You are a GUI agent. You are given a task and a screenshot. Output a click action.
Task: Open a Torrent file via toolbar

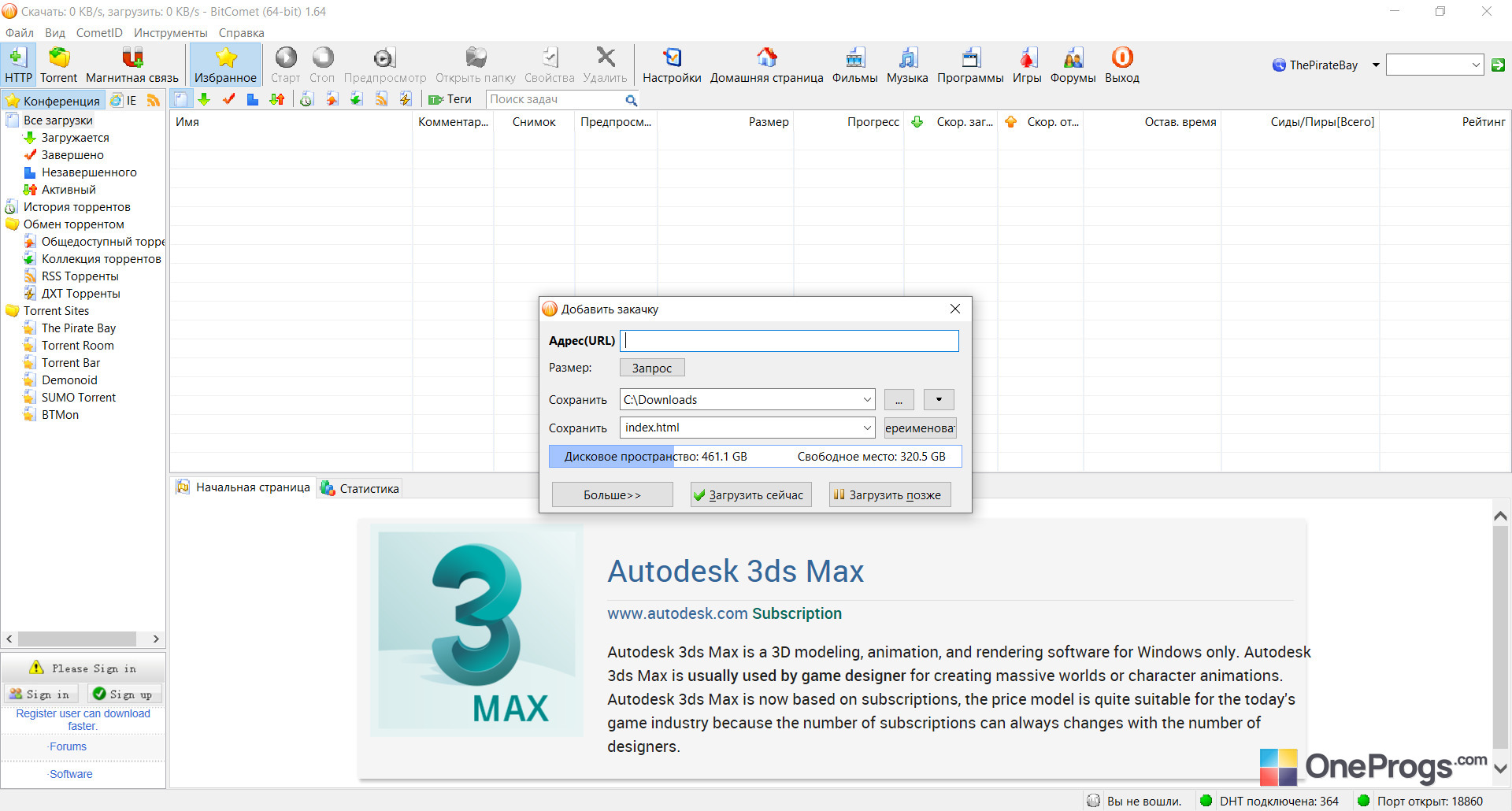click(x=59, y=65)
